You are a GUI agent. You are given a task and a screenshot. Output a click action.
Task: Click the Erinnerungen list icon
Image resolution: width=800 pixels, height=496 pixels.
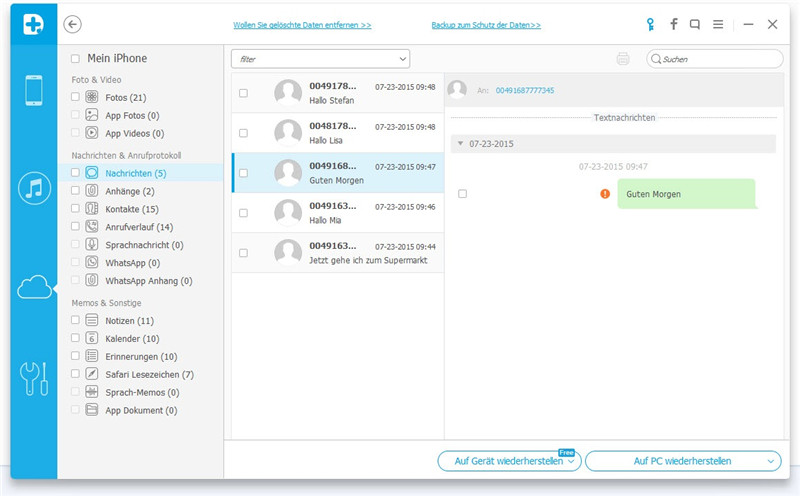(92, 356)
